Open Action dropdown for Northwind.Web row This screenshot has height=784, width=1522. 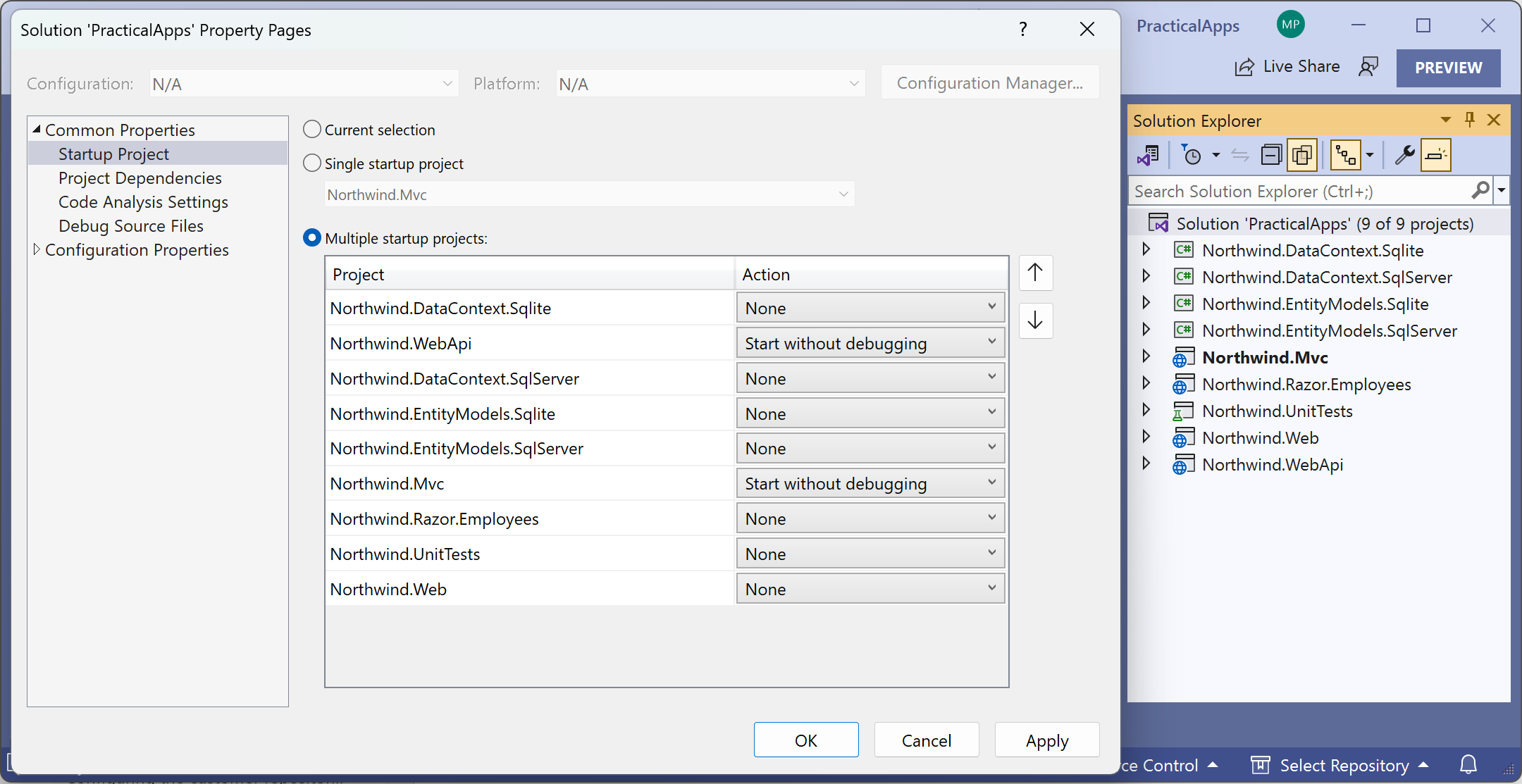coord(870,589)
